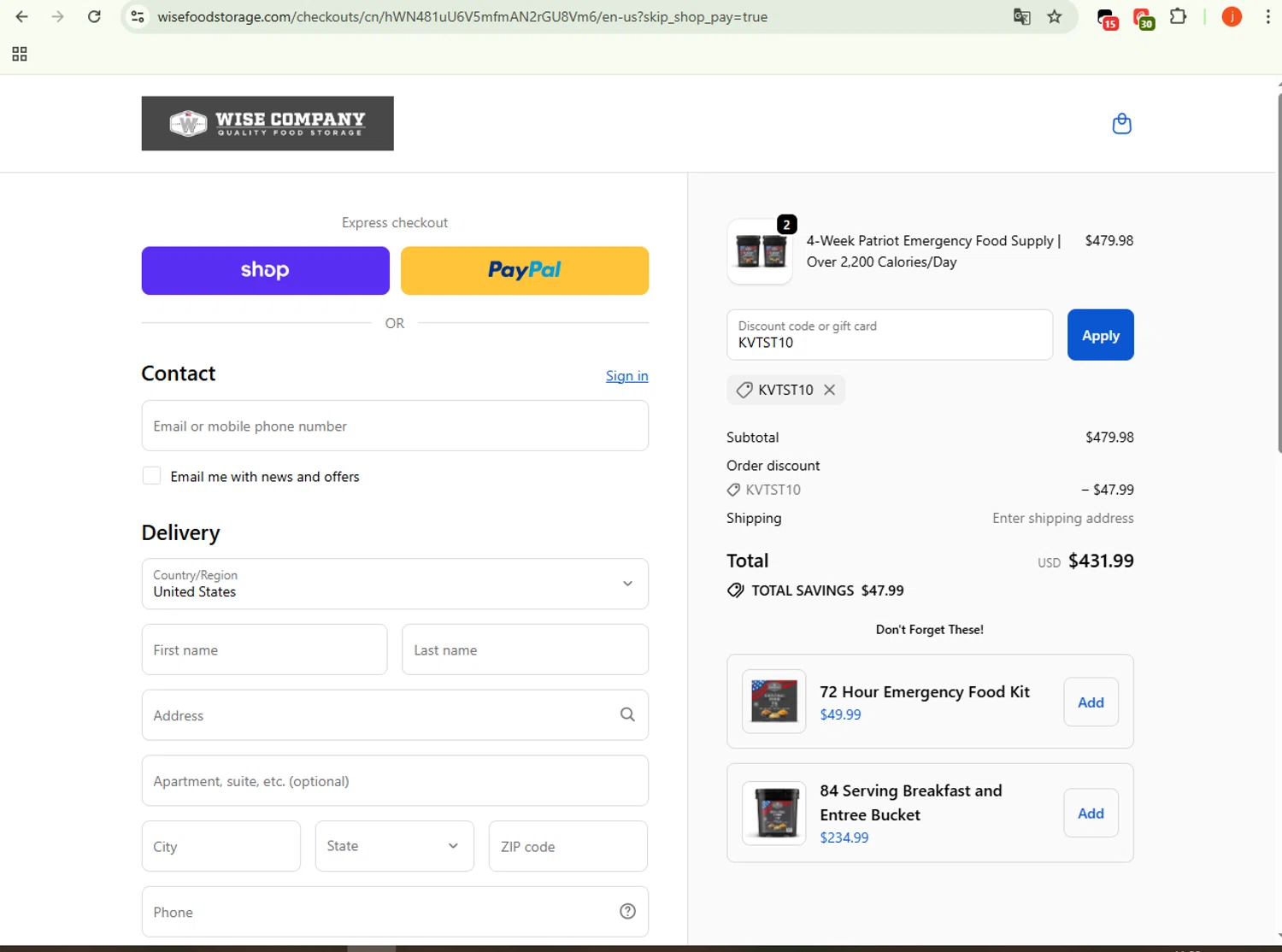The width and height of the screenshot is (1282, 952).
Task: Add 84 Serving Breakfast and Entree Bucket
Action: point(1091,814)
